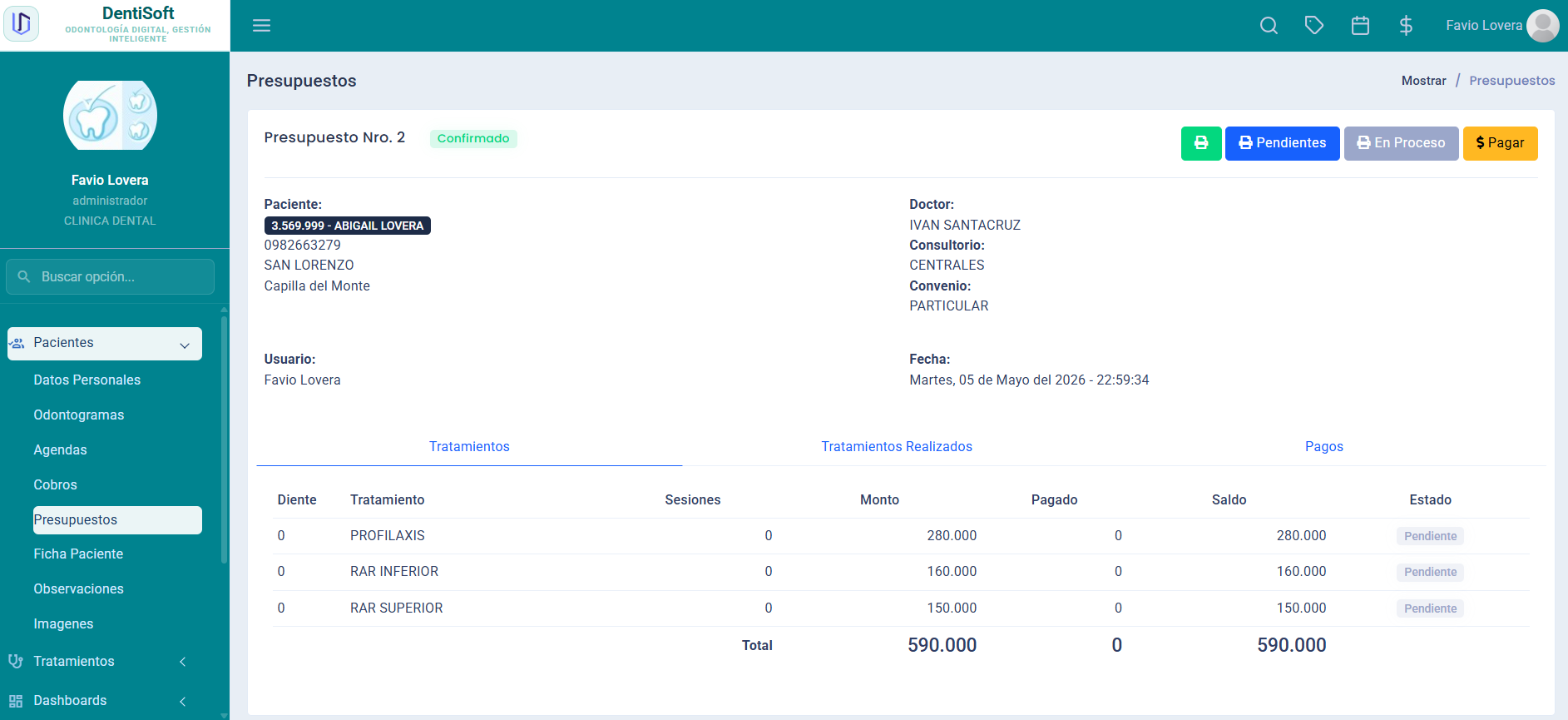
Task: Click the Tratamiento column header
Action: tap(388, 500)
